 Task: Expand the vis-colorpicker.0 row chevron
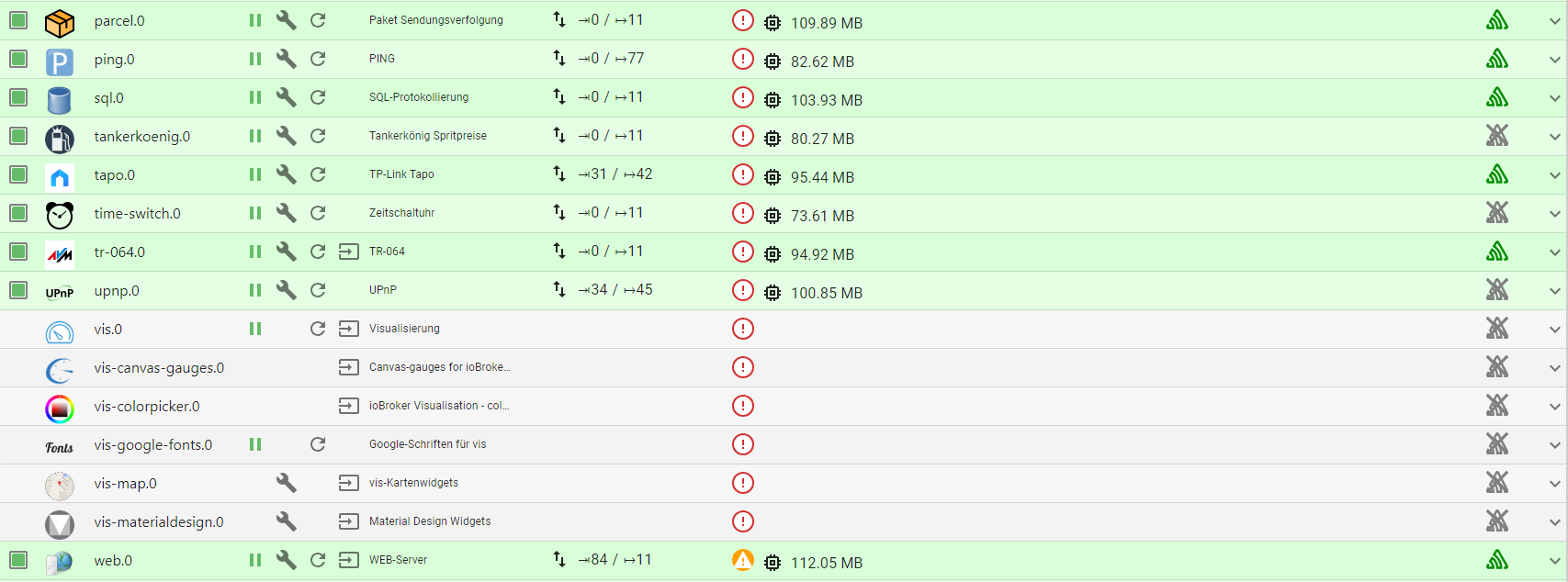tap(1554, 407)
